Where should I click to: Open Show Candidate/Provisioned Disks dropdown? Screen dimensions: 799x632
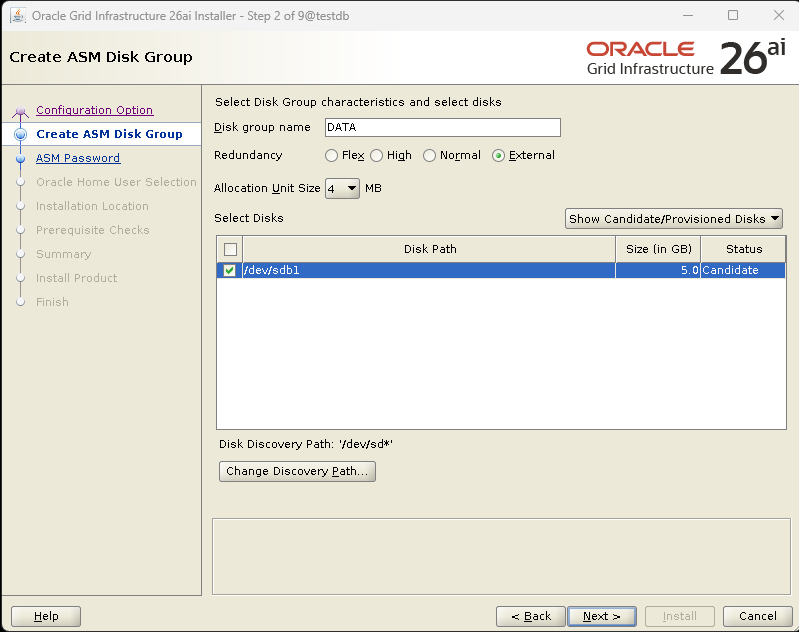coord(674,219)
